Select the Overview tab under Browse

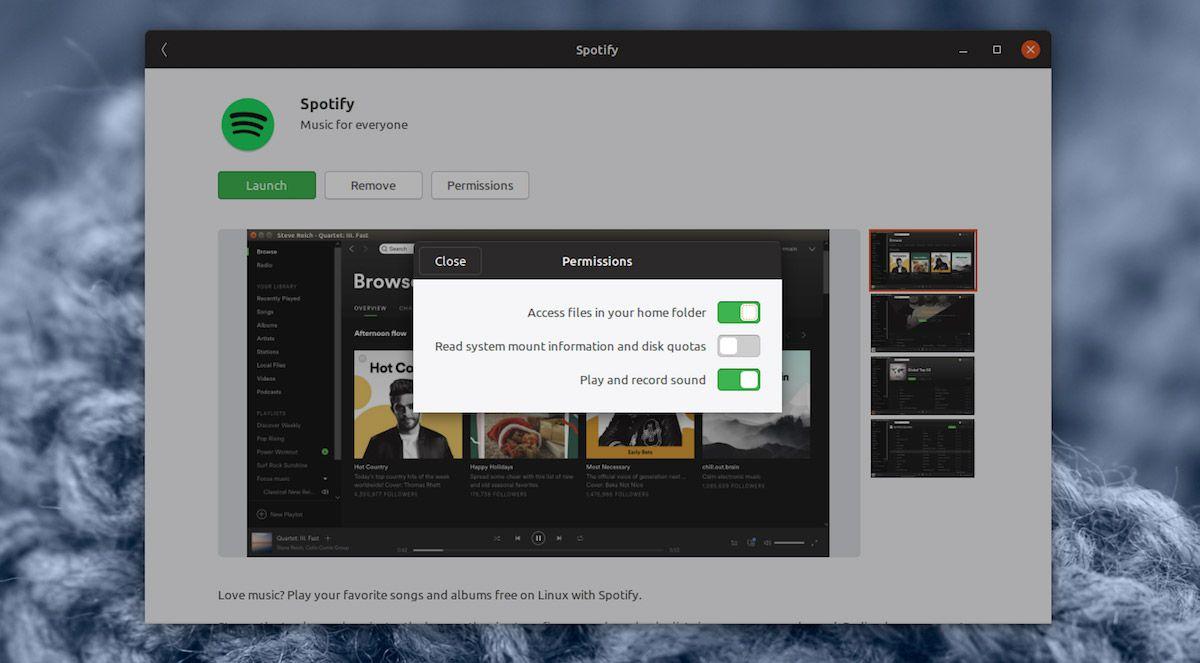[x=370, y=308]
